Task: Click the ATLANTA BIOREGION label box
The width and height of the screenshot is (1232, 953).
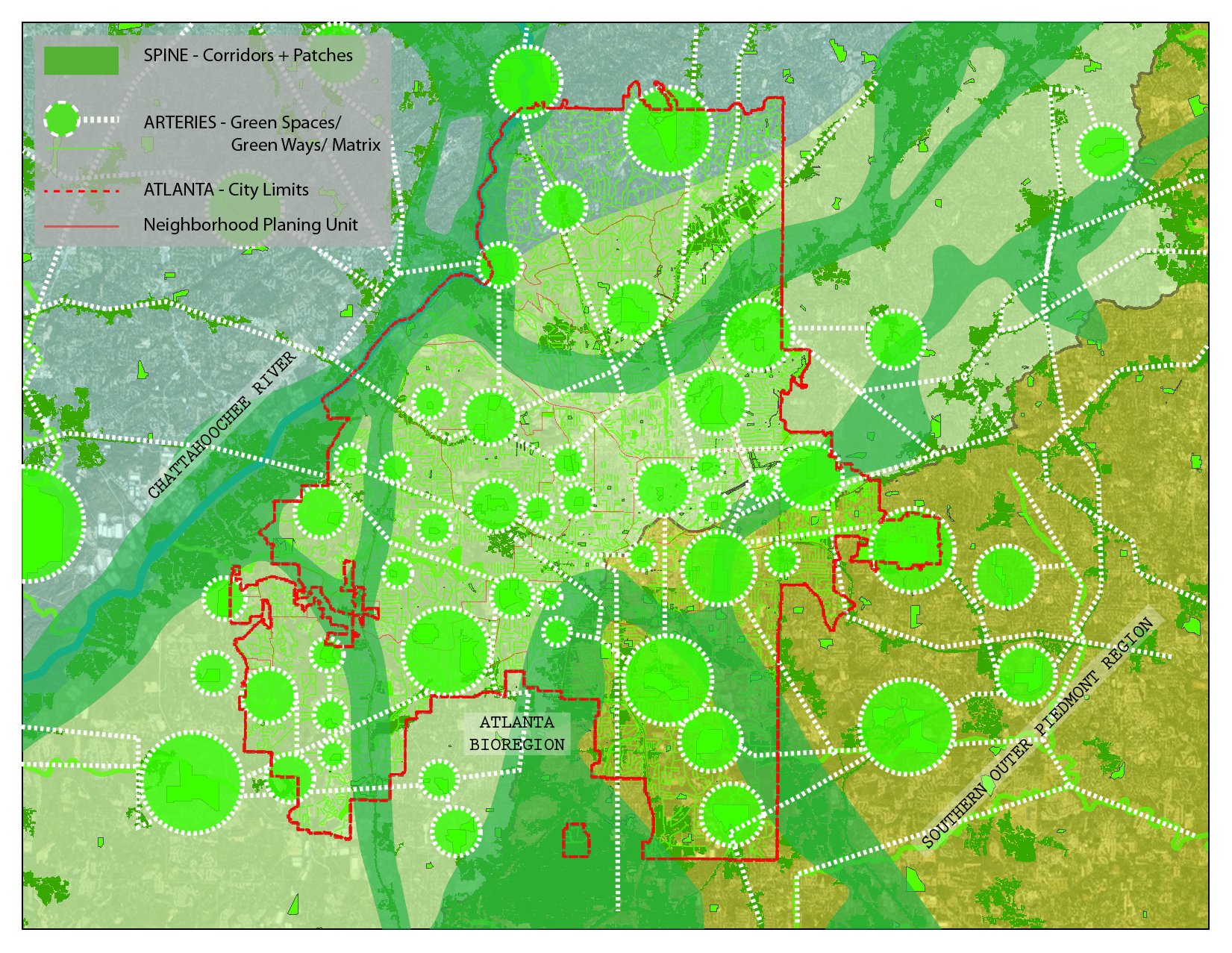Action: click(x=517, y=734)
